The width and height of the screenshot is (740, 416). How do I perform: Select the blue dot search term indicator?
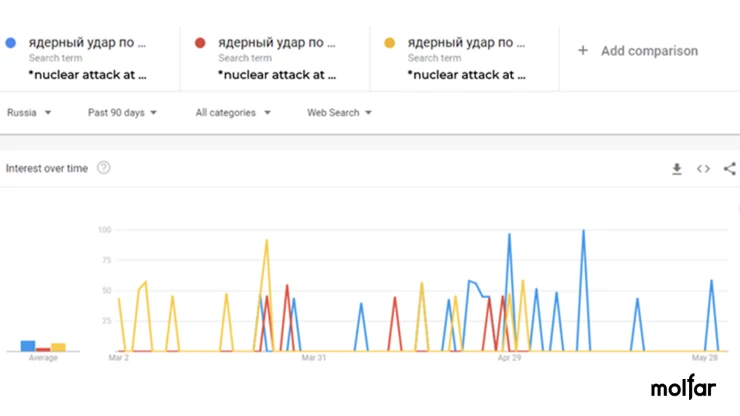pos(11,43)
